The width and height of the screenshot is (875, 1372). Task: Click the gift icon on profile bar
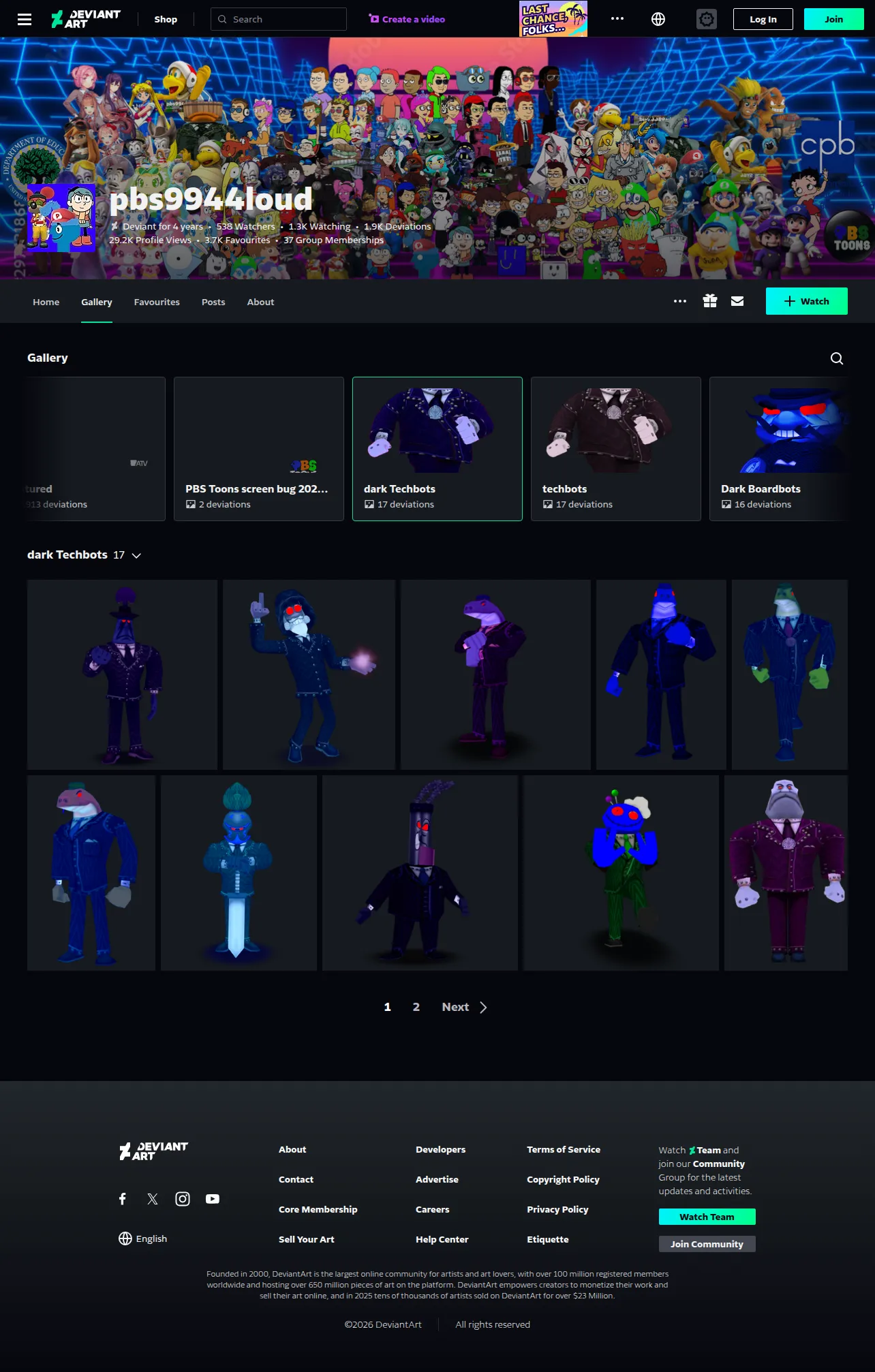coord(710,301)
